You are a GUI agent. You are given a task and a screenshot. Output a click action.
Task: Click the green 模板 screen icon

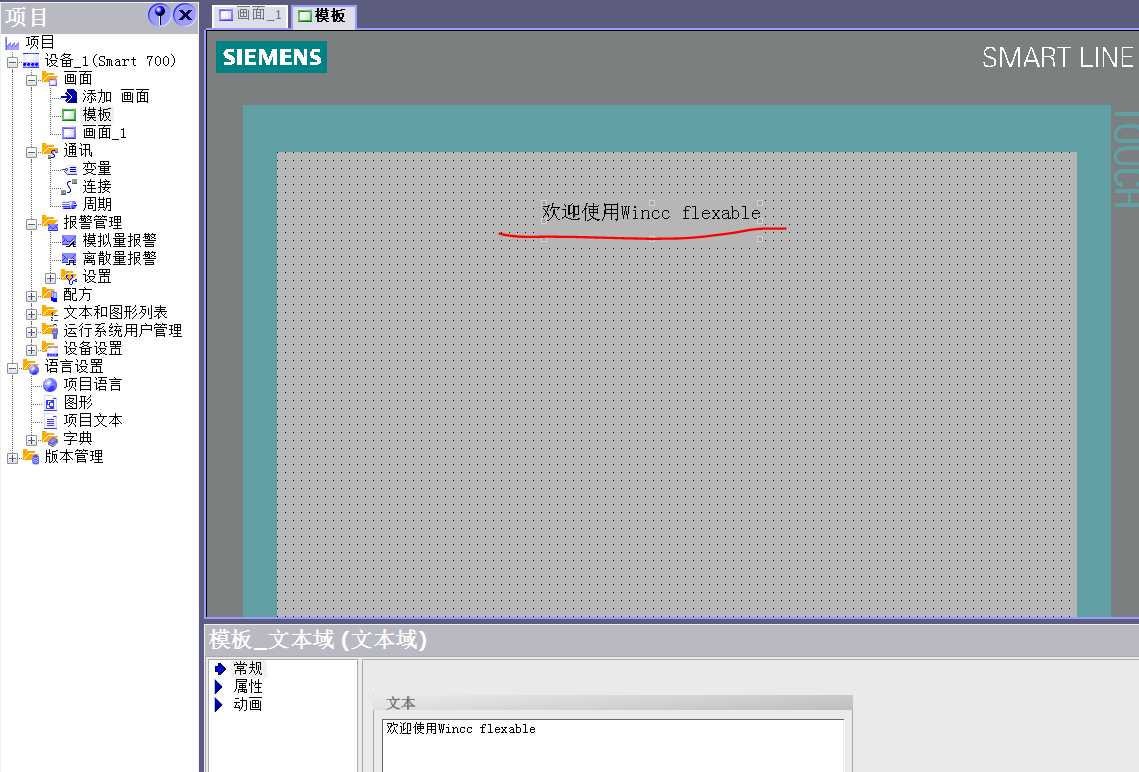pos(69,115)
